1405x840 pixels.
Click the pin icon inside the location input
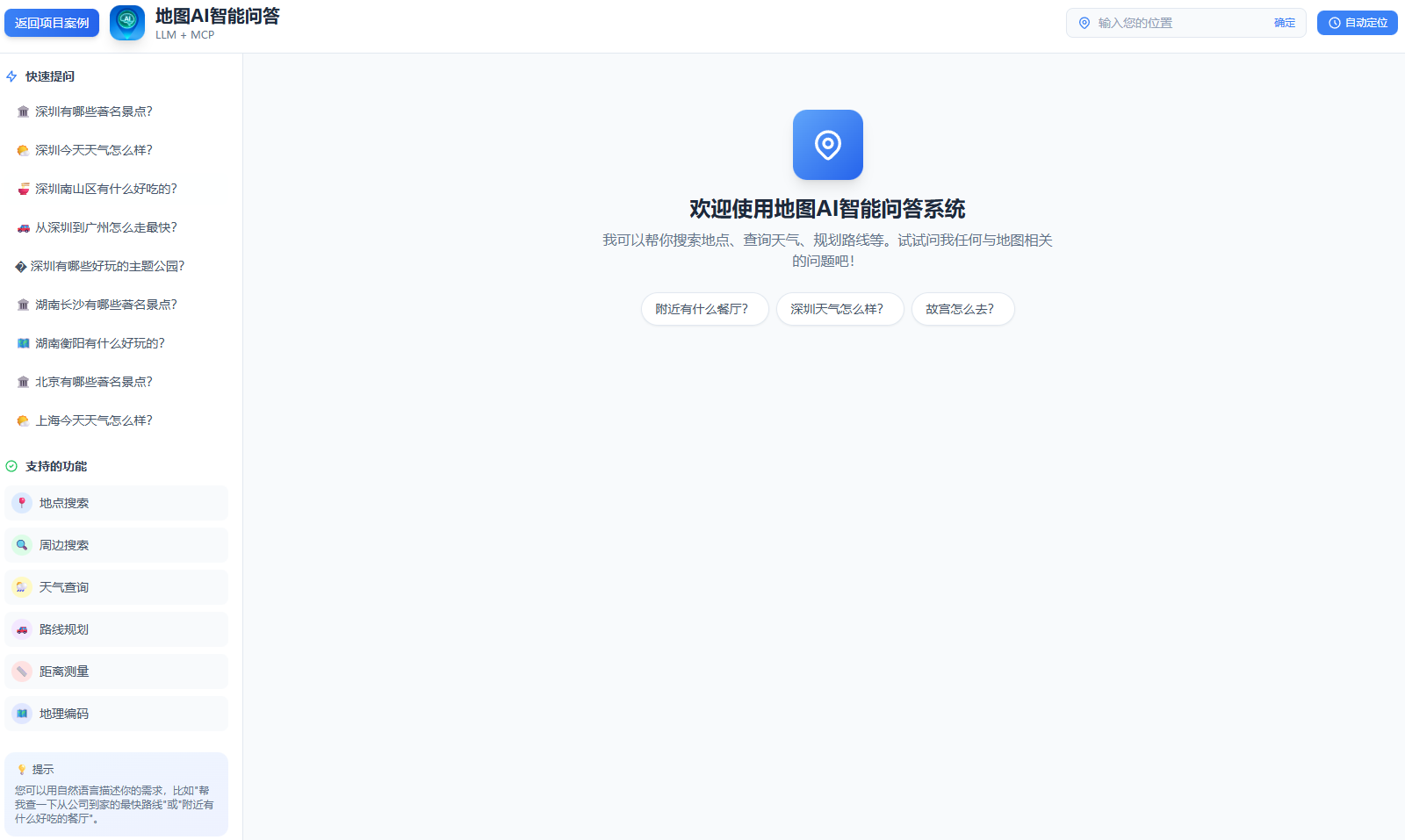(x=1084, y=23)
